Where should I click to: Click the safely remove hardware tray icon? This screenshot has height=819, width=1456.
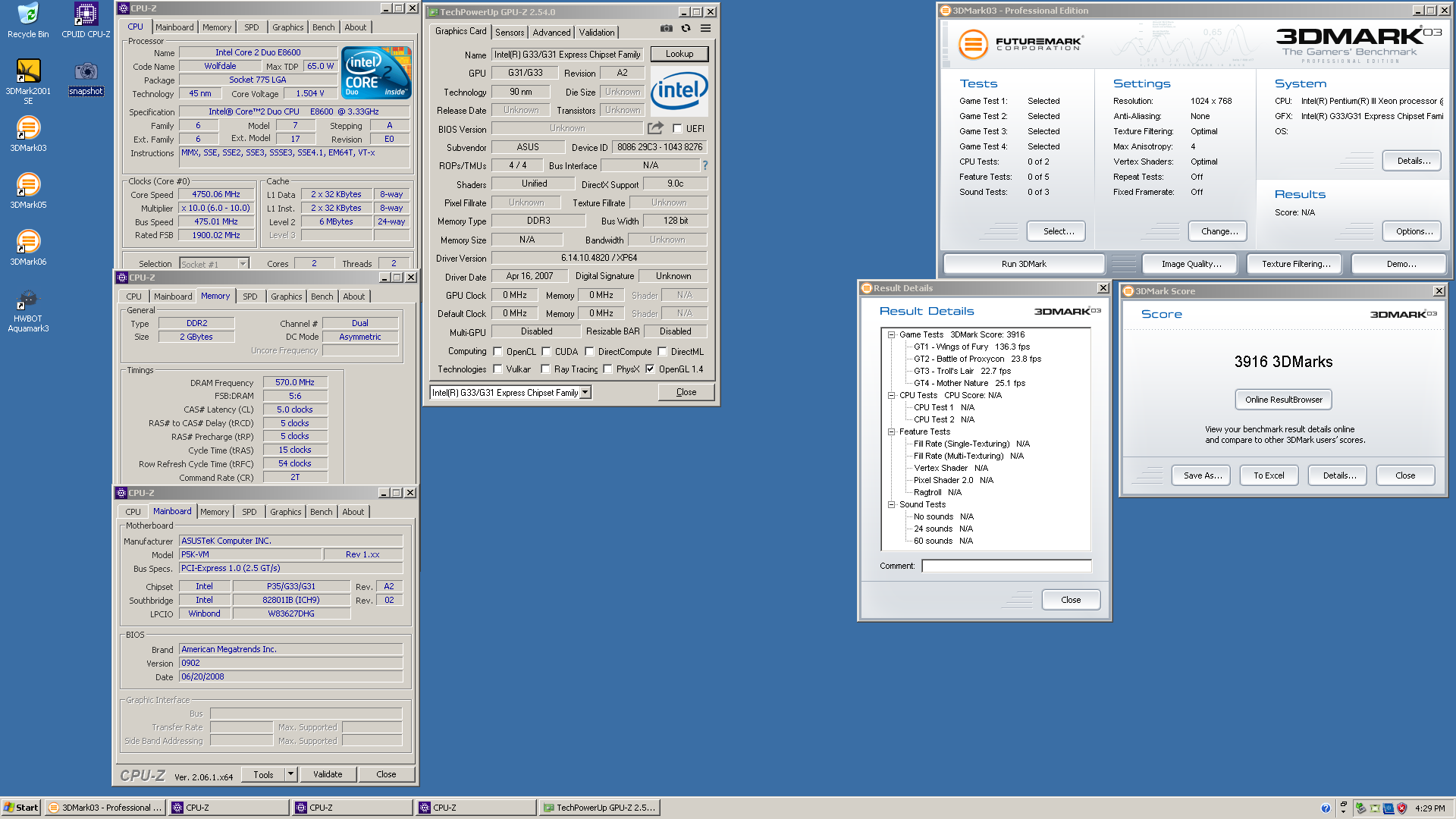point(1360,808)
